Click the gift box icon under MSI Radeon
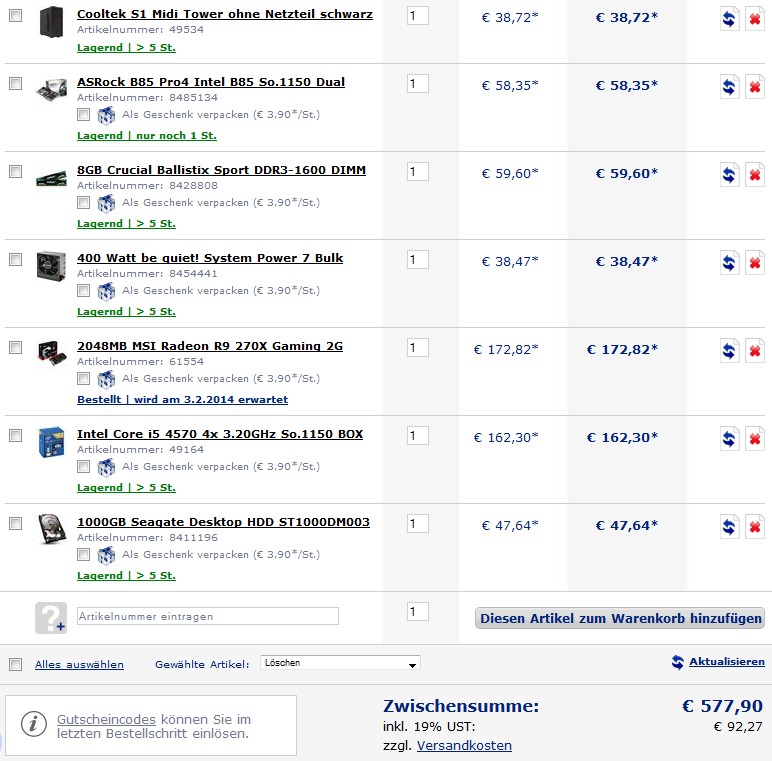This screenshot has height=761, width=772. tap(106, 379)
